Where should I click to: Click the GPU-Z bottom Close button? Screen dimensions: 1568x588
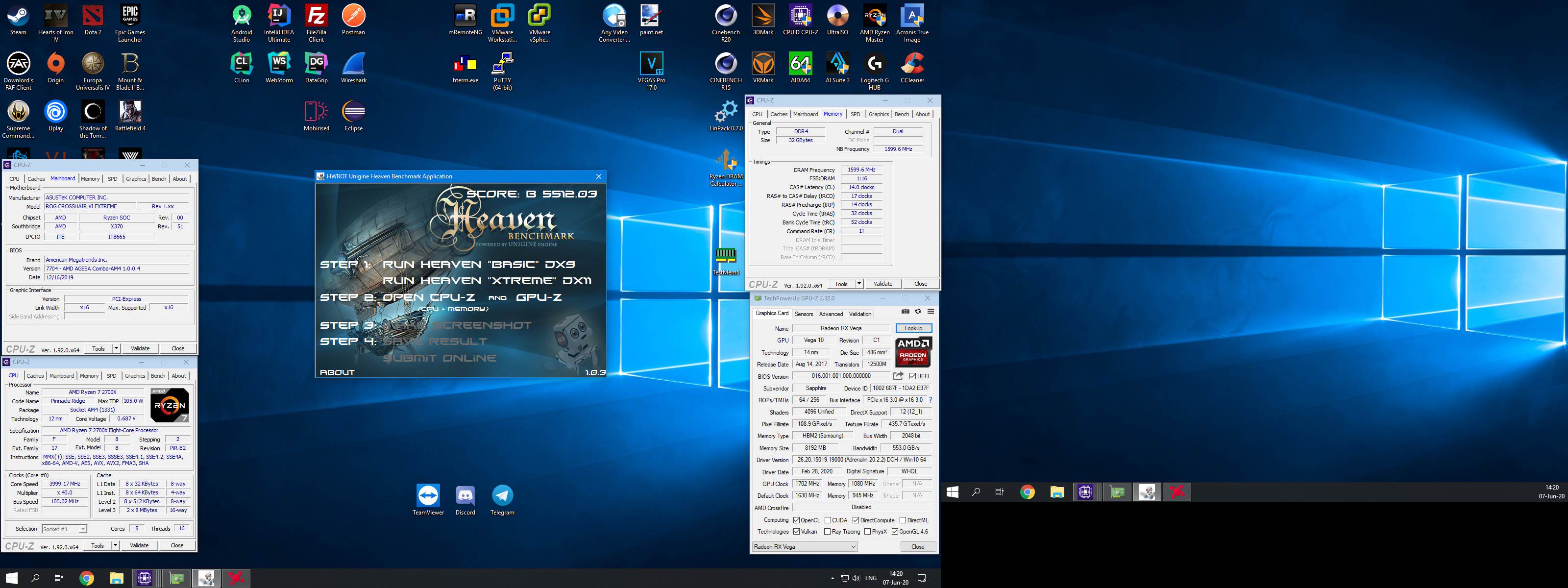917,547
